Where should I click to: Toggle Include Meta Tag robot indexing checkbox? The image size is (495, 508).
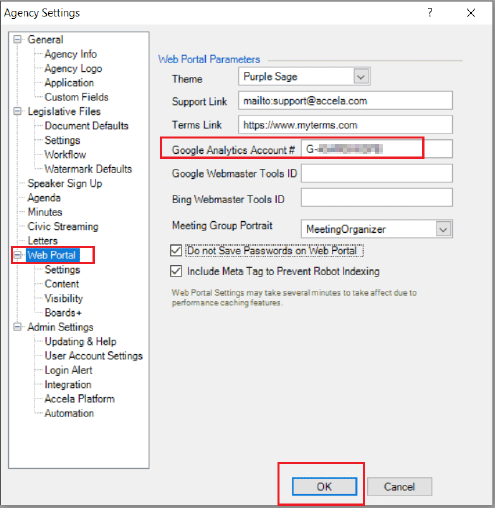tap(176, 271)
